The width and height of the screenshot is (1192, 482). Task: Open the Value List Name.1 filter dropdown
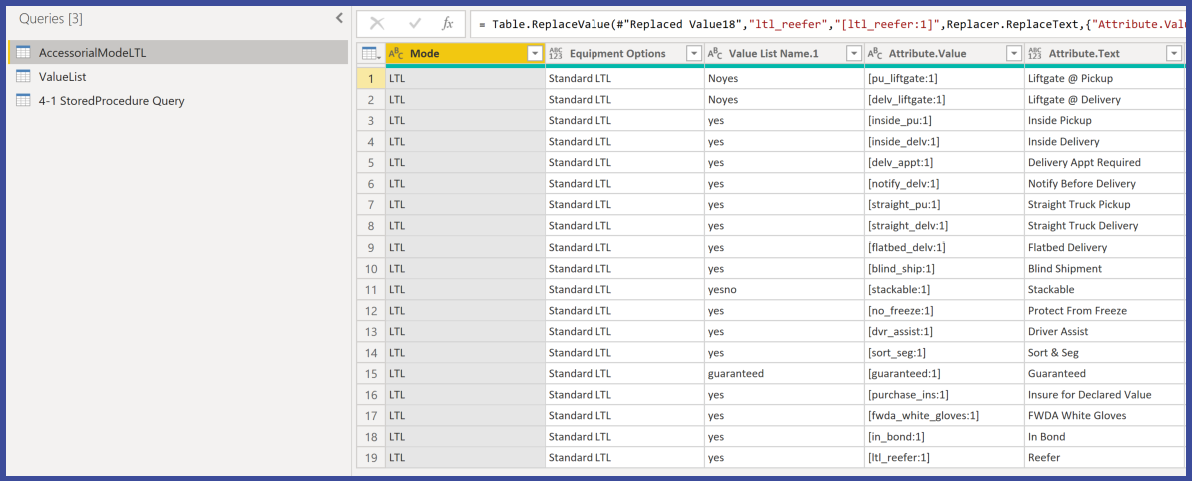(x=853, y=53)
